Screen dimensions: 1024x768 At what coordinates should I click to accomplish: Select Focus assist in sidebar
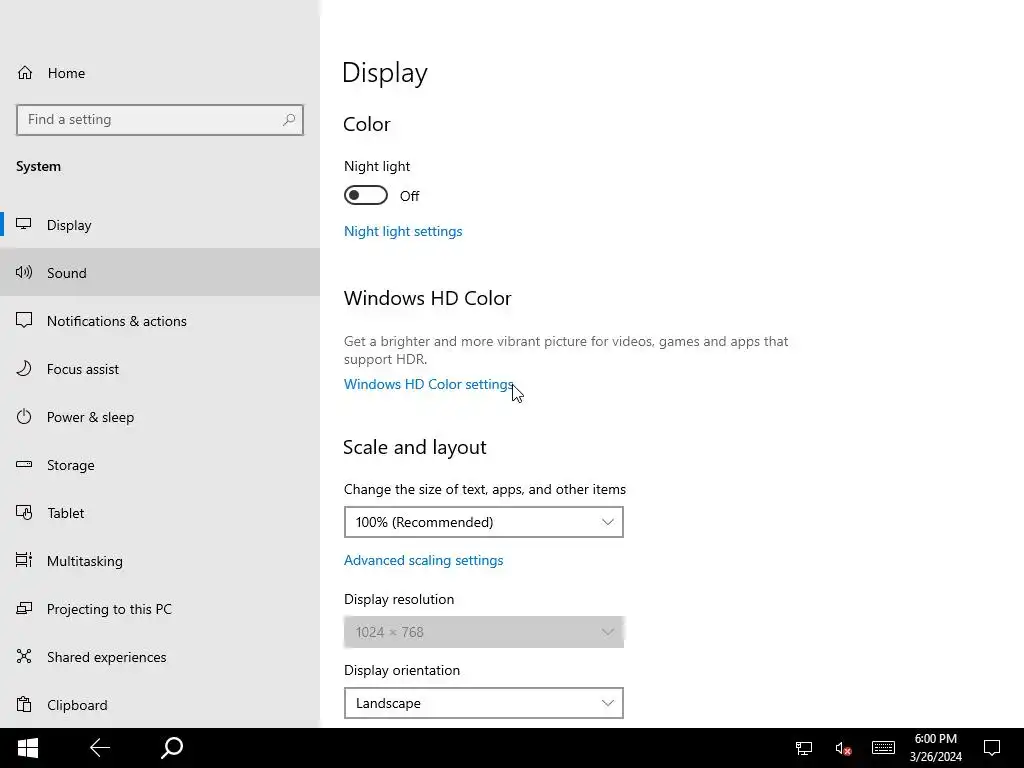160,369
